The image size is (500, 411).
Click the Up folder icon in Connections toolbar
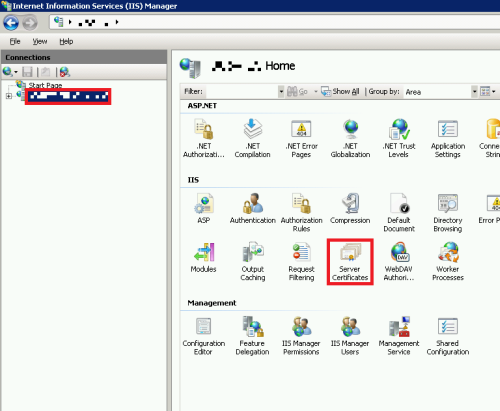point(46,72)
